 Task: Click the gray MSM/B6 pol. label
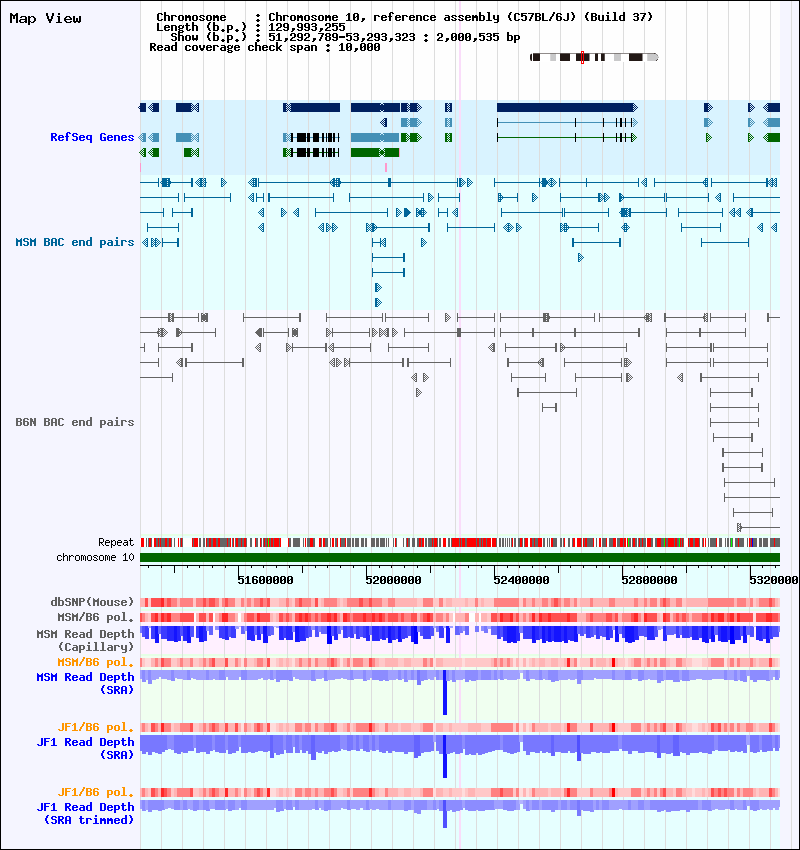click(x=95, y=617)
